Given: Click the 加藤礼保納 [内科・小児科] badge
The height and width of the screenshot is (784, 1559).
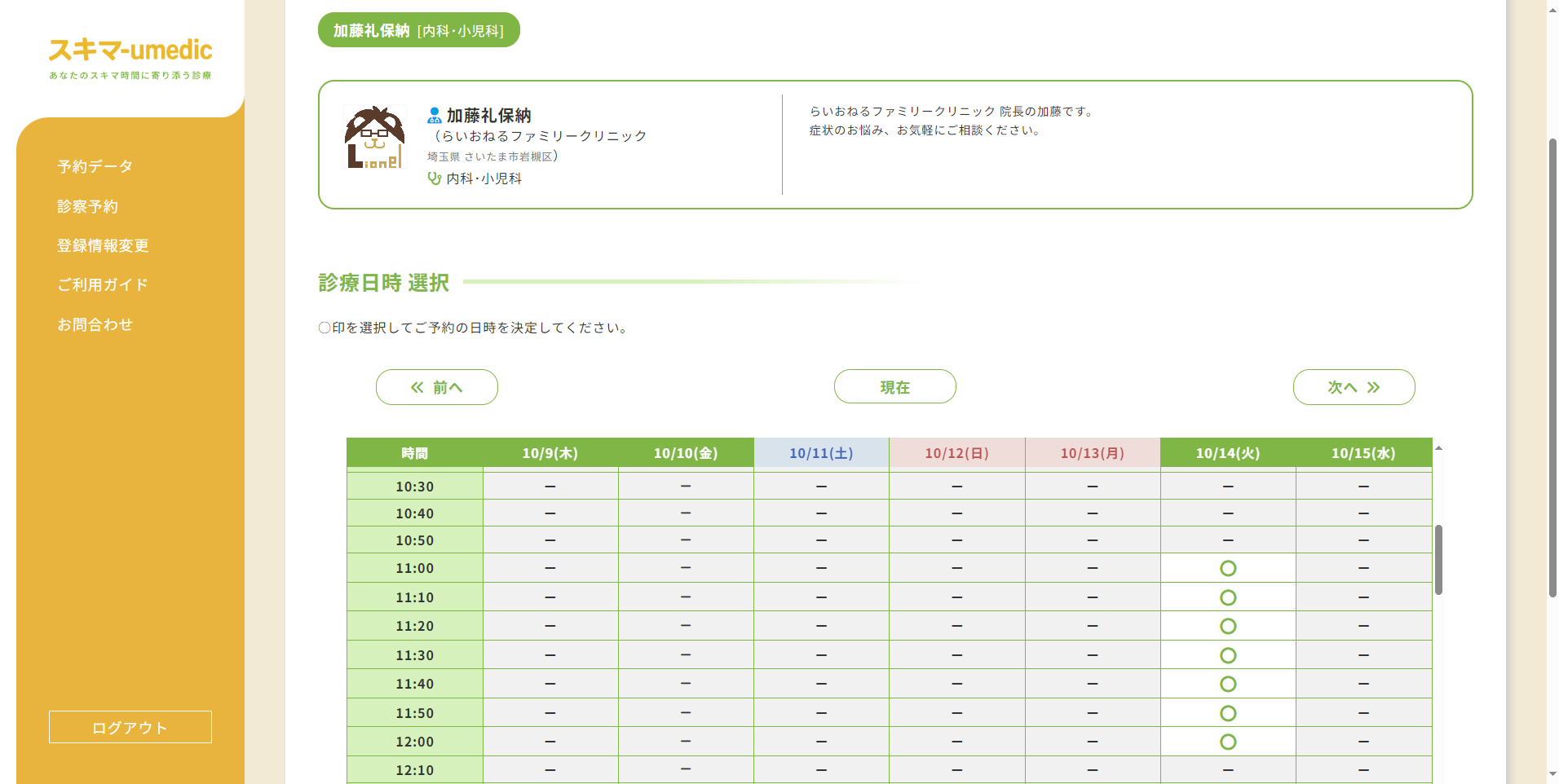Looking at the screenshot, I should (x=418, y=29).
